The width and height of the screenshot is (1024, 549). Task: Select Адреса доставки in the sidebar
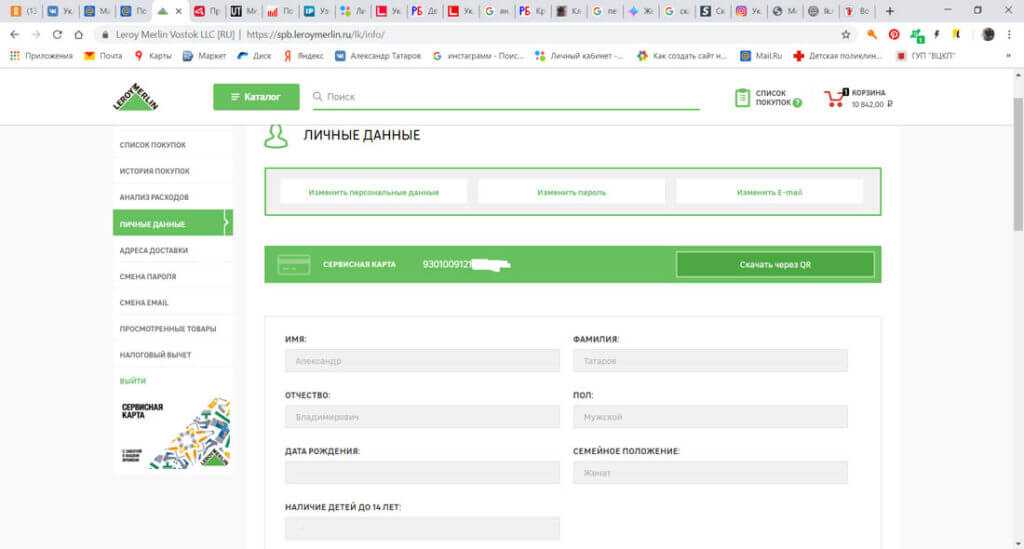point(153,250)
